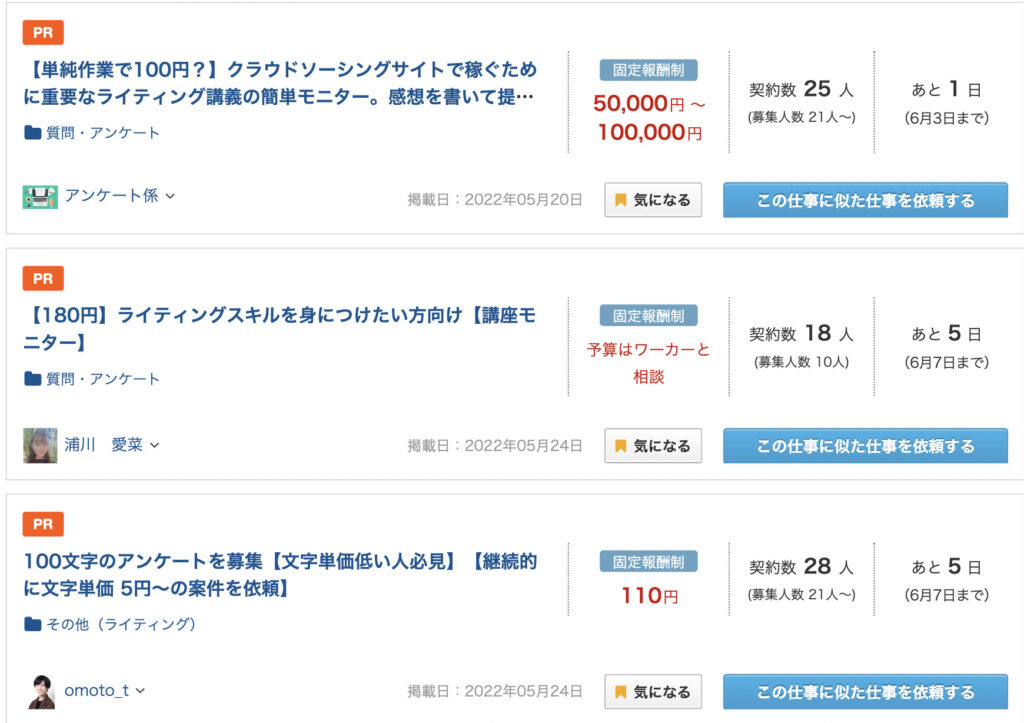Open the その他（ライティング） category link
This screenshot has height=723, width=1024.
(x=121, y=624)
